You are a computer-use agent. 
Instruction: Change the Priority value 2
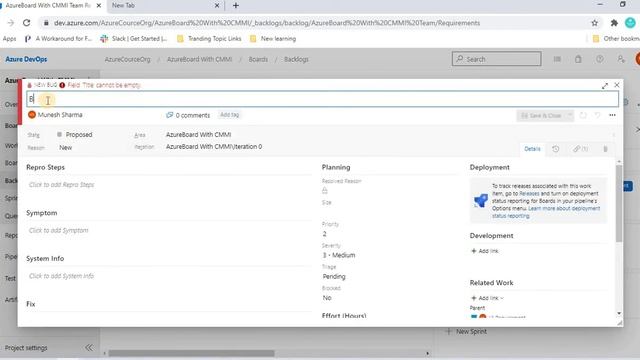[x=324, y=234]
